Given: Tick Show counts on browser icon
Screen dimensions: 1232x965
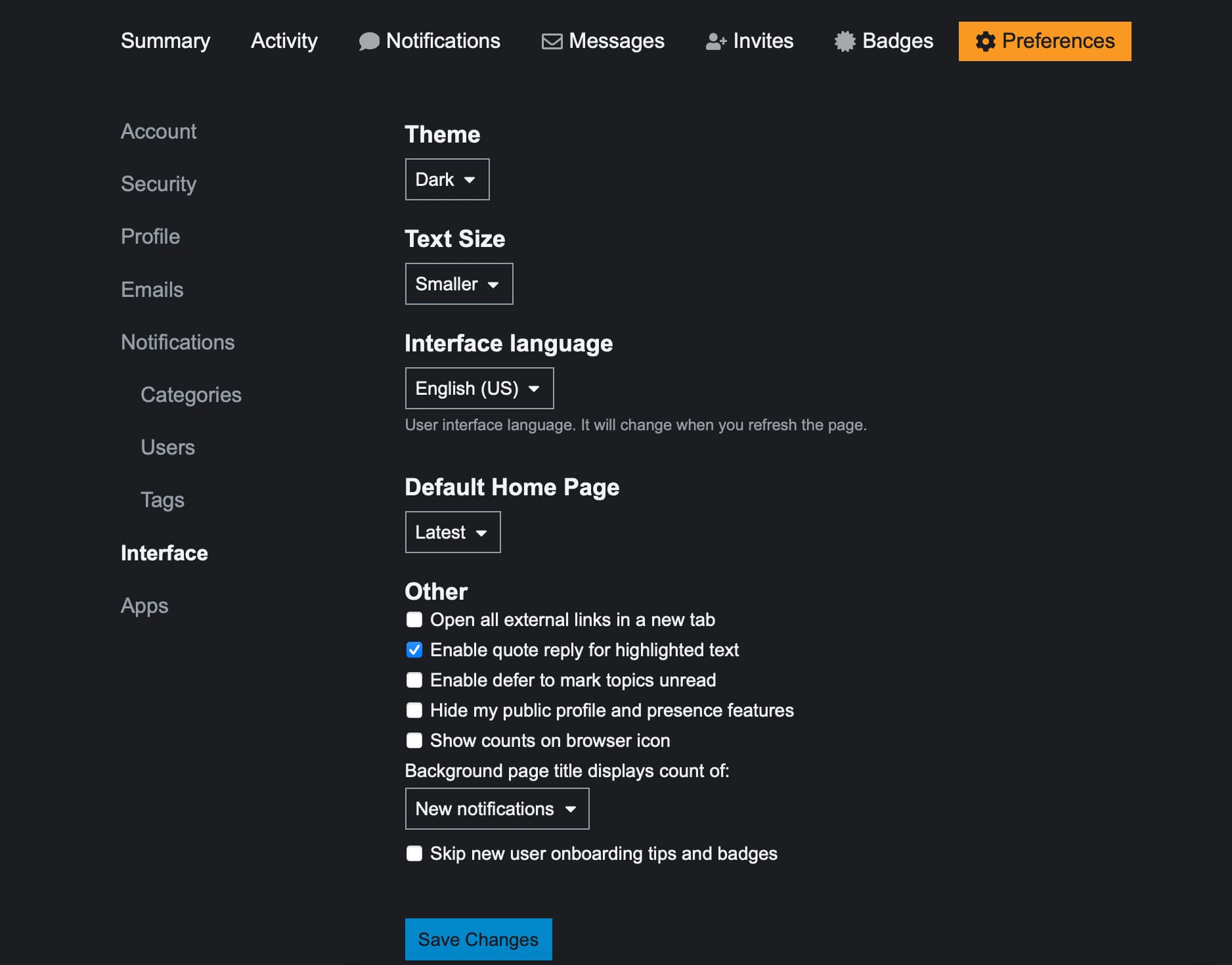Looking at the screenshot, I should pos(414,740).
